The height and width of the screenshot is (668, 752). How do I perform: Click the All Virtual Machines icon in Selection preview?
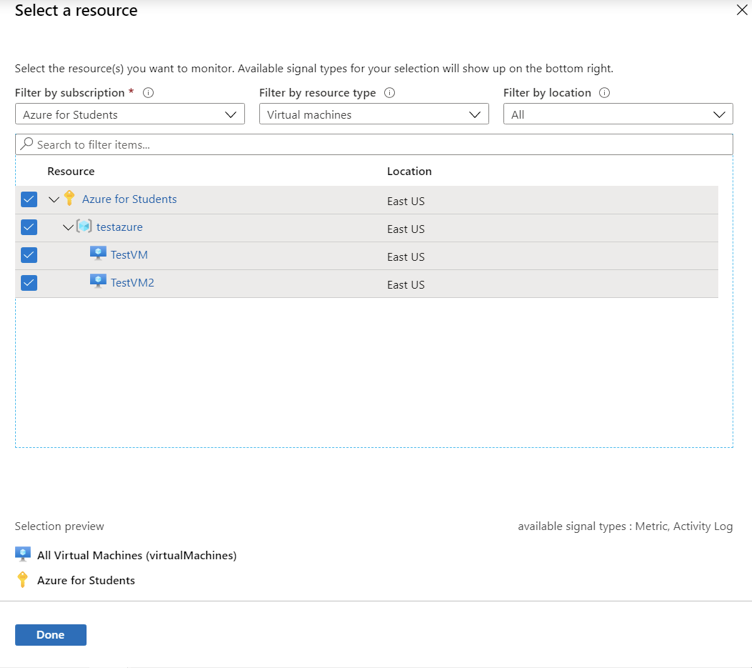pos(23,554)
